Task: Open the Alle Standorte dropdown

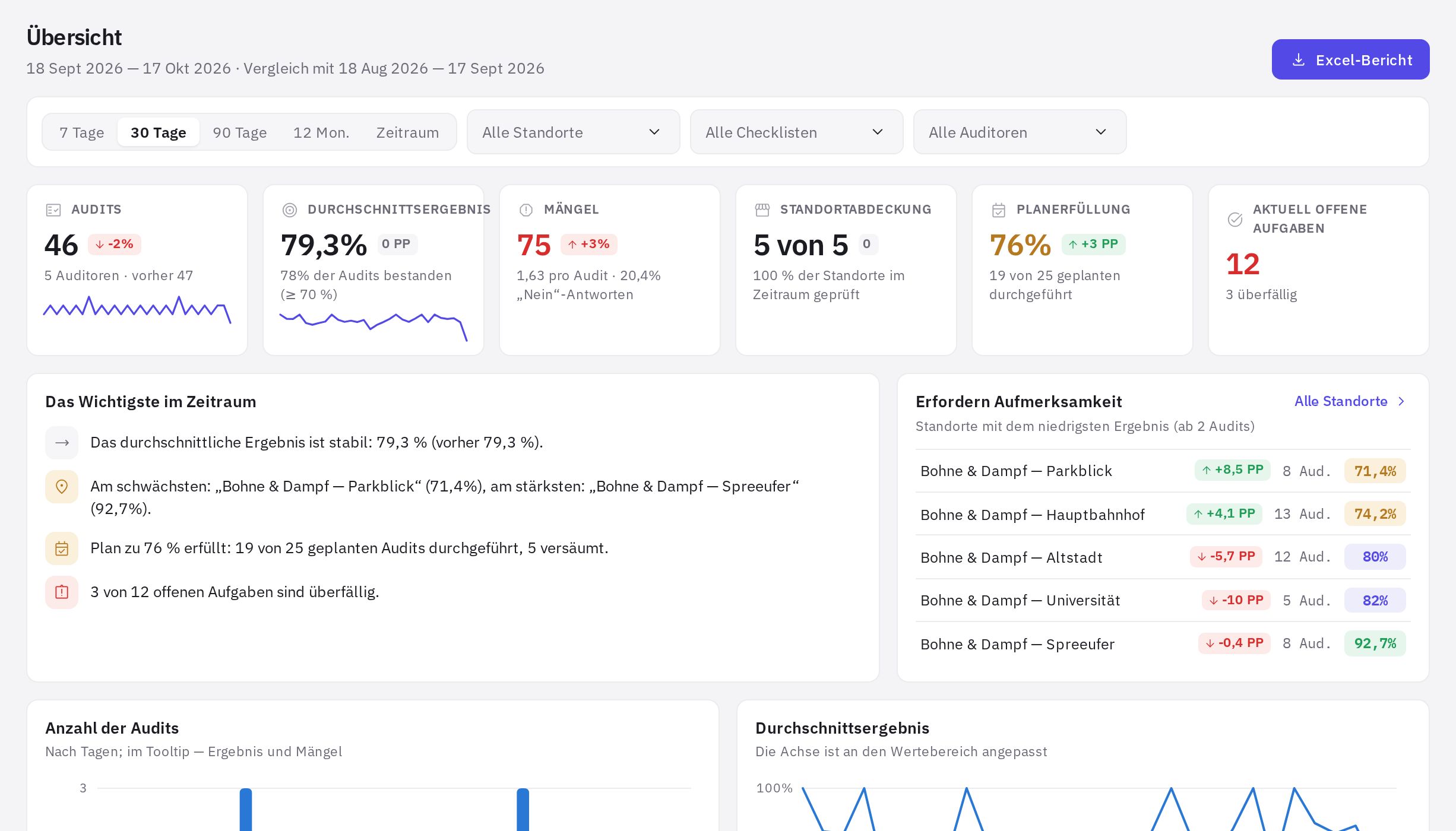Action: click(x=574, y=132)
